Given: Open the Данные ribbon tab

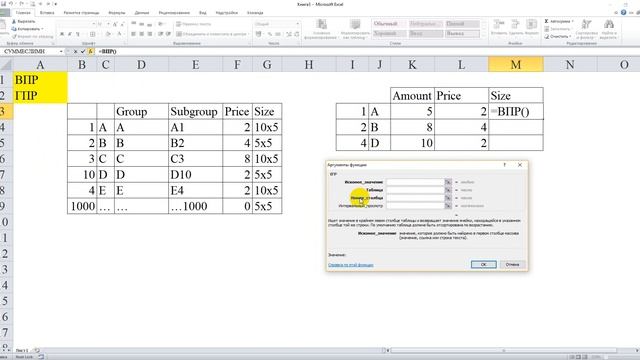Looking at the screenshot, I should [142, 13].
